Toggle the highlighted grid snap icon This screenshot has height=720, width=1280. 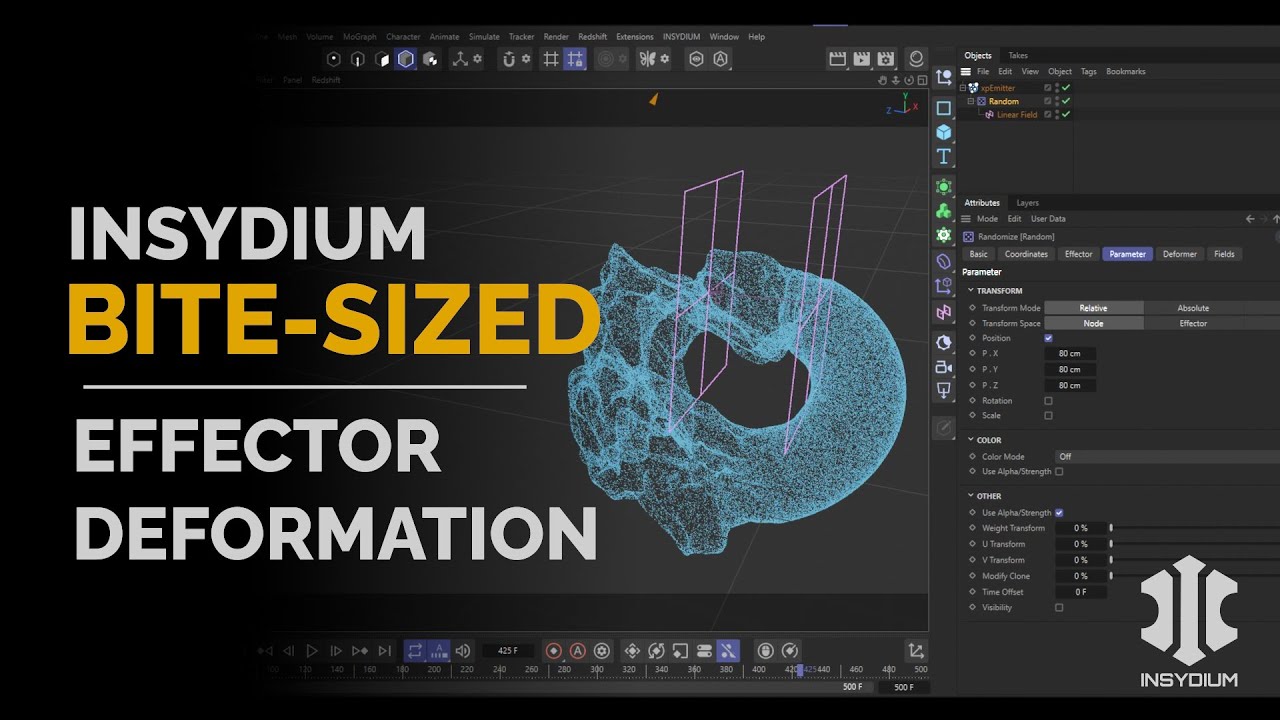pyautogui.click(x=575, y=59)
